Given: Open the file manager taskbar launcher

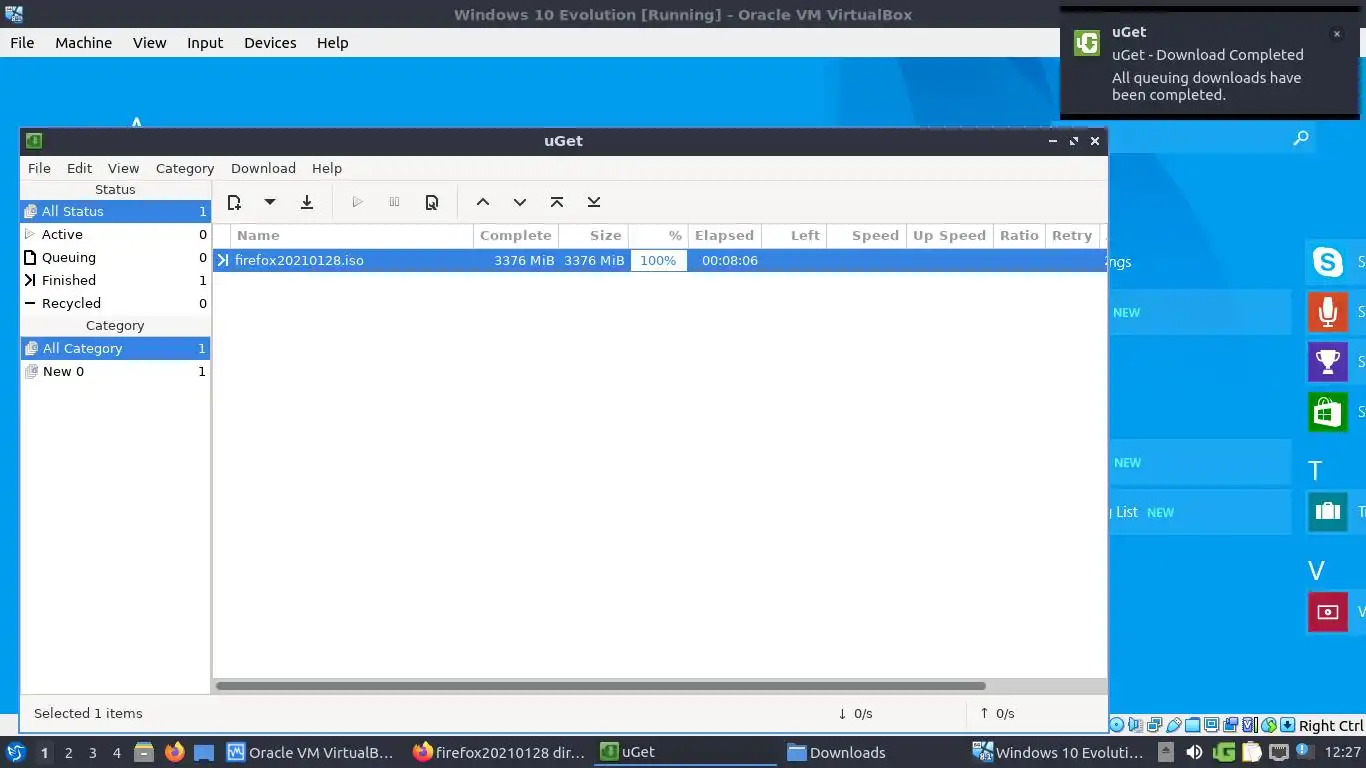Looking at the screenshot, I should 144,752.
